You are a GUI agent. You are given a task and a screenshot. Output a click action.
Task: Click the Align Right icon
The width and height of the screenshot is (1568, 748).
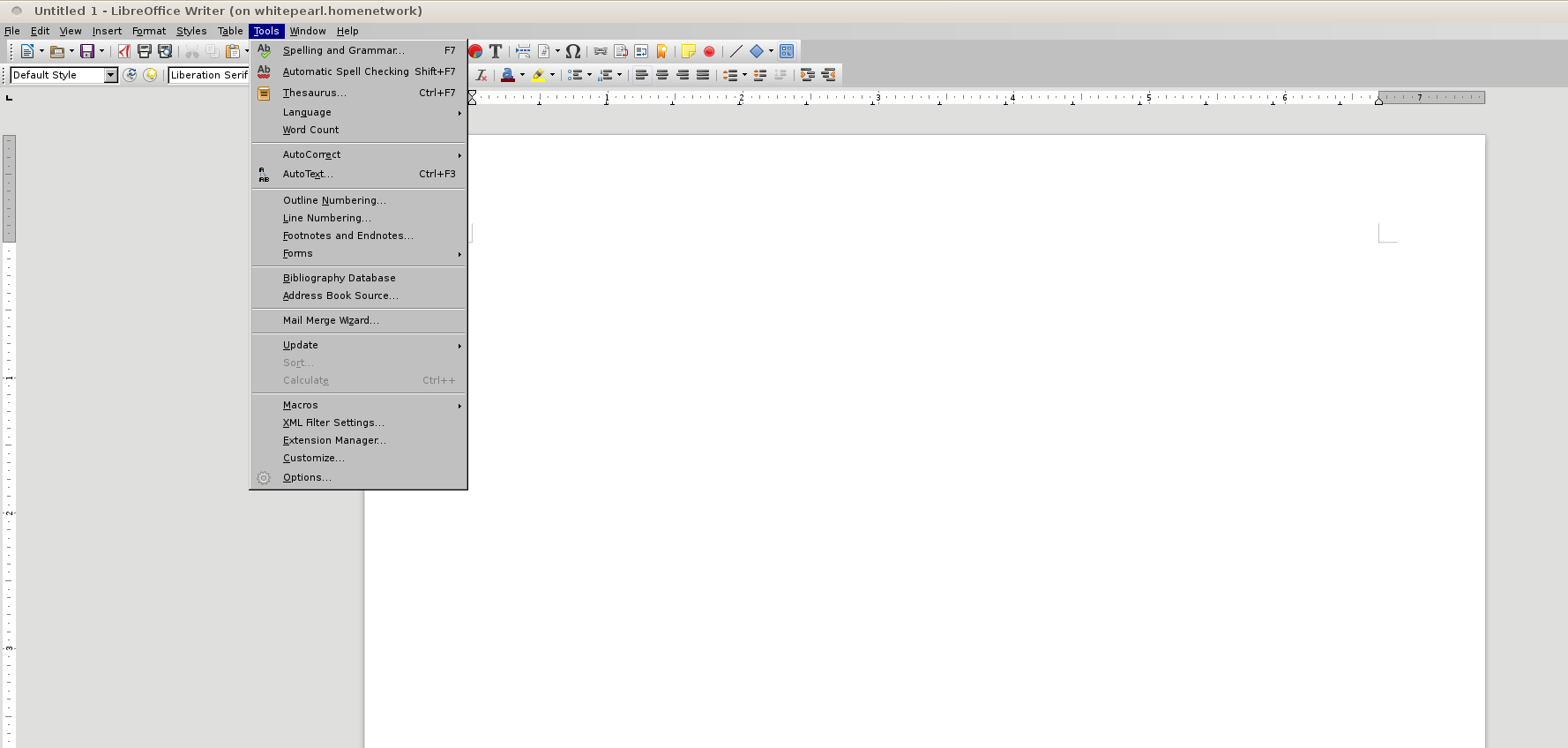[x=683, y=75]
